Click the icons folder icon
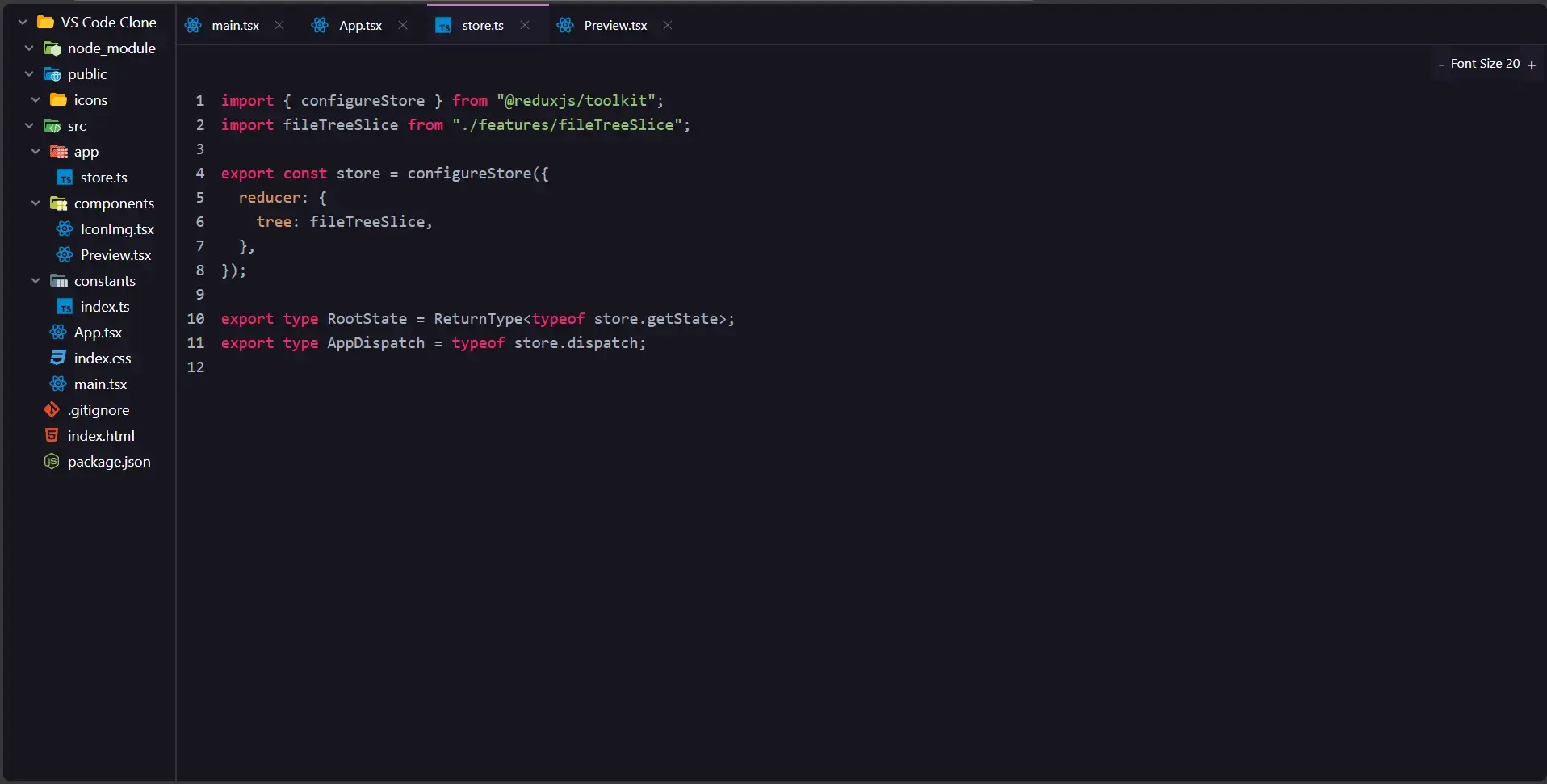 (x=58, y=100)
